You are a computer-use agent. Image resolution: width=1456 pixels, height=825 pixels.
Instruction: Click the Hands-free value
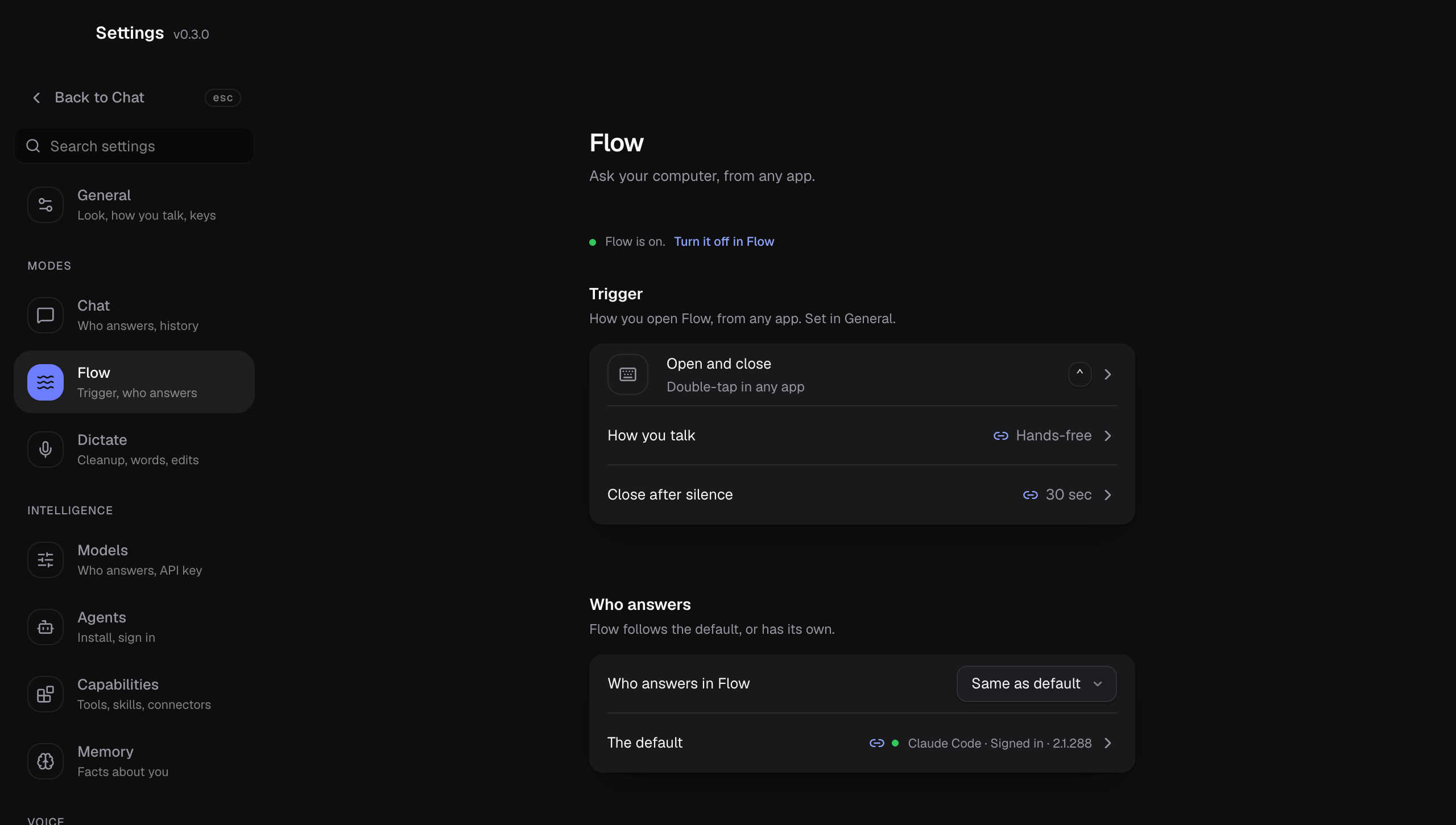coord(1054,436)
